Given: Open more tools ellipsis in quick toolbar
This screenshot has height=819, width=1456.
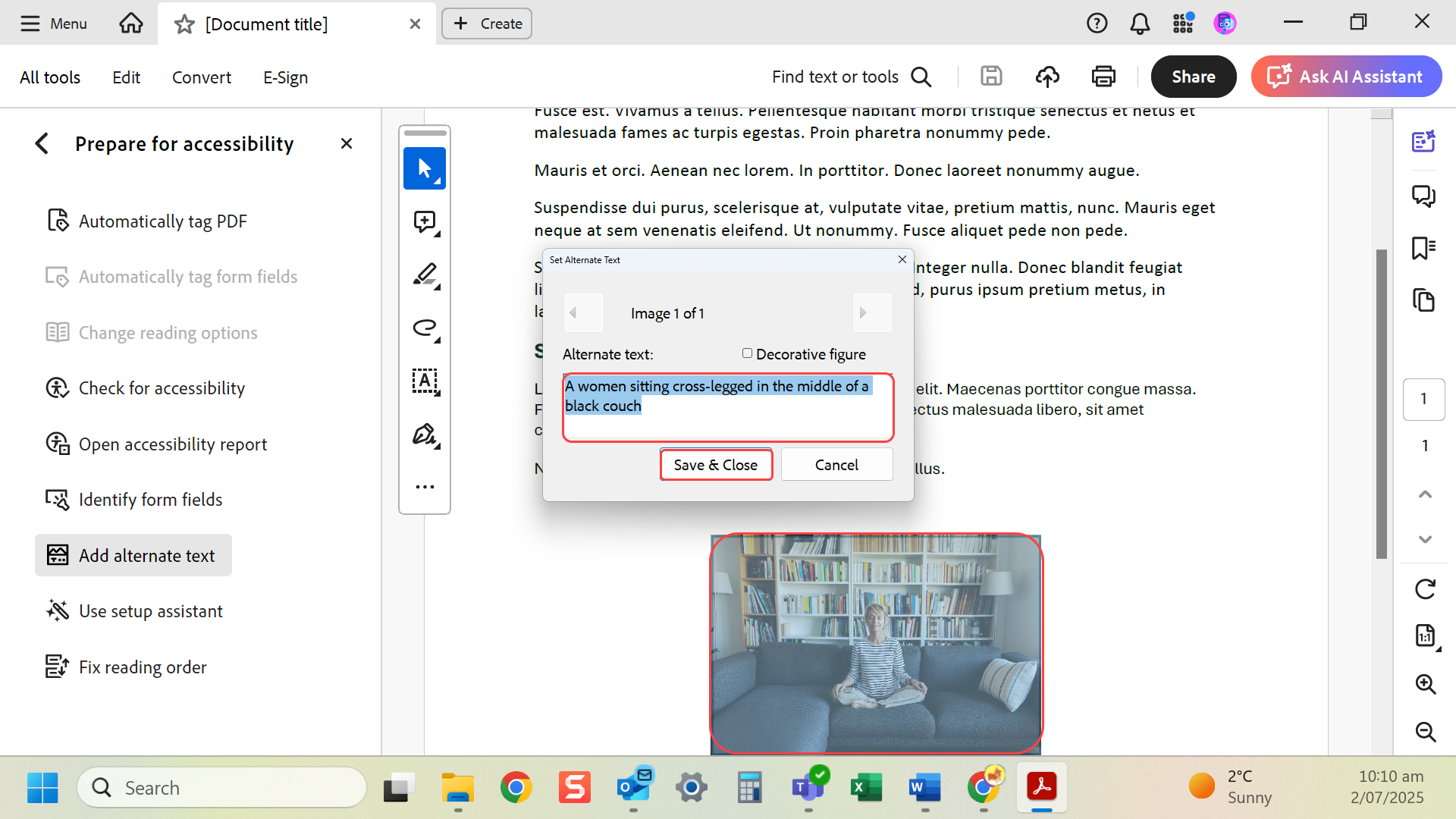Looking at the screenshot, I should point(425,487).
